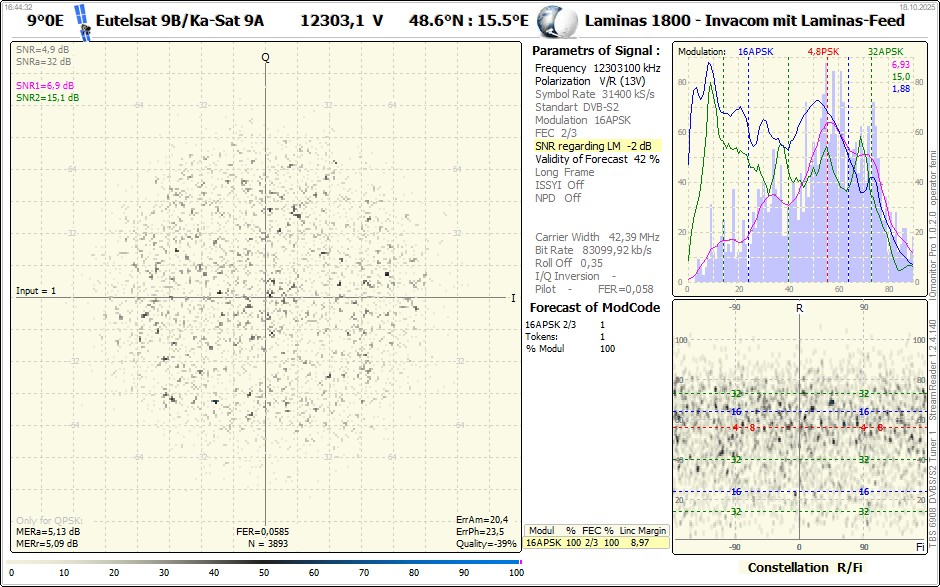This screenshot has height=587, width=940.
Task: Click the antenna title Laminas 1800 - Invacom
Action: pyautogui.click(x=745, y=21)
